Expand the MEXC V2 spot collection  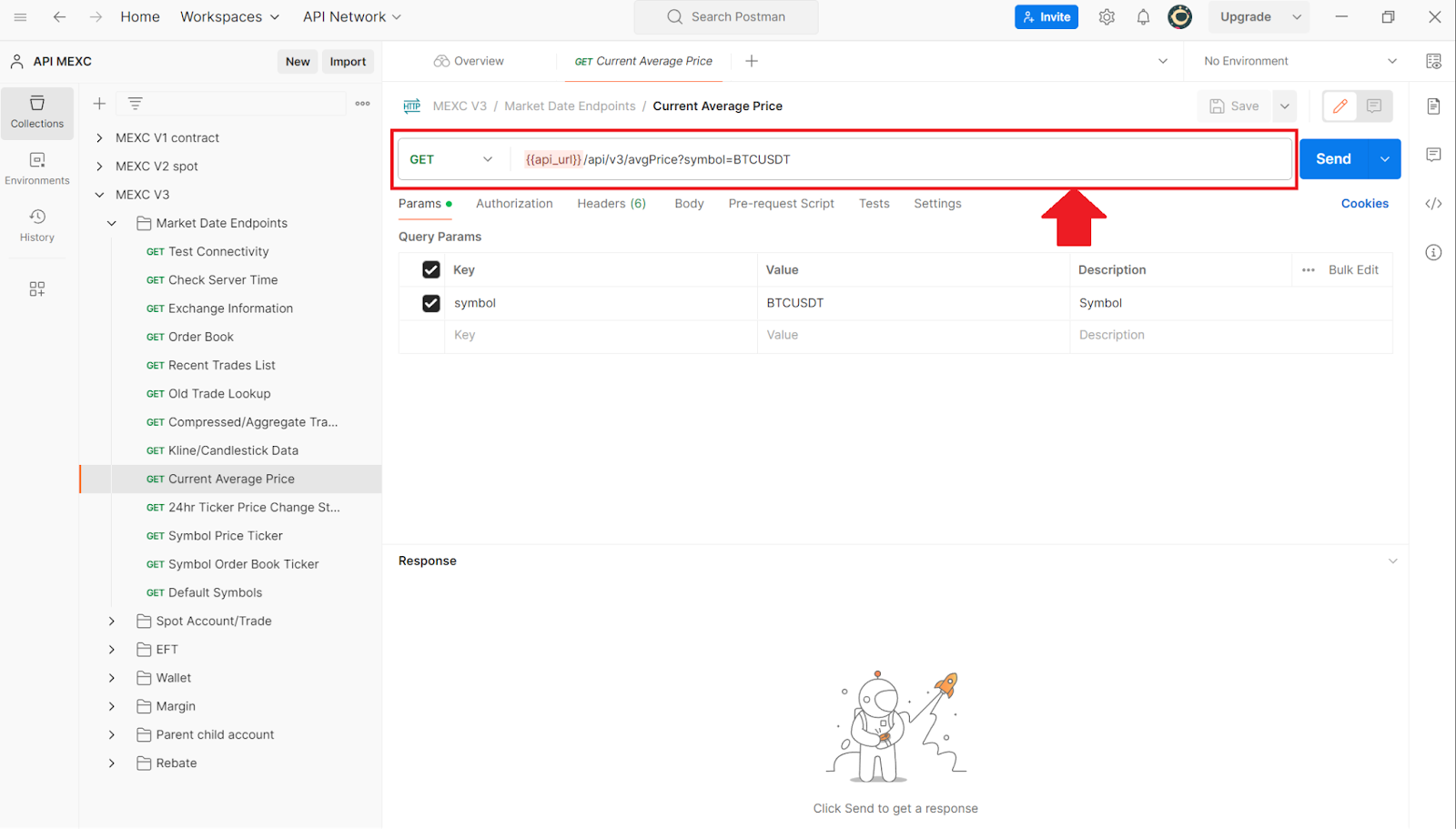pos(99,167)
